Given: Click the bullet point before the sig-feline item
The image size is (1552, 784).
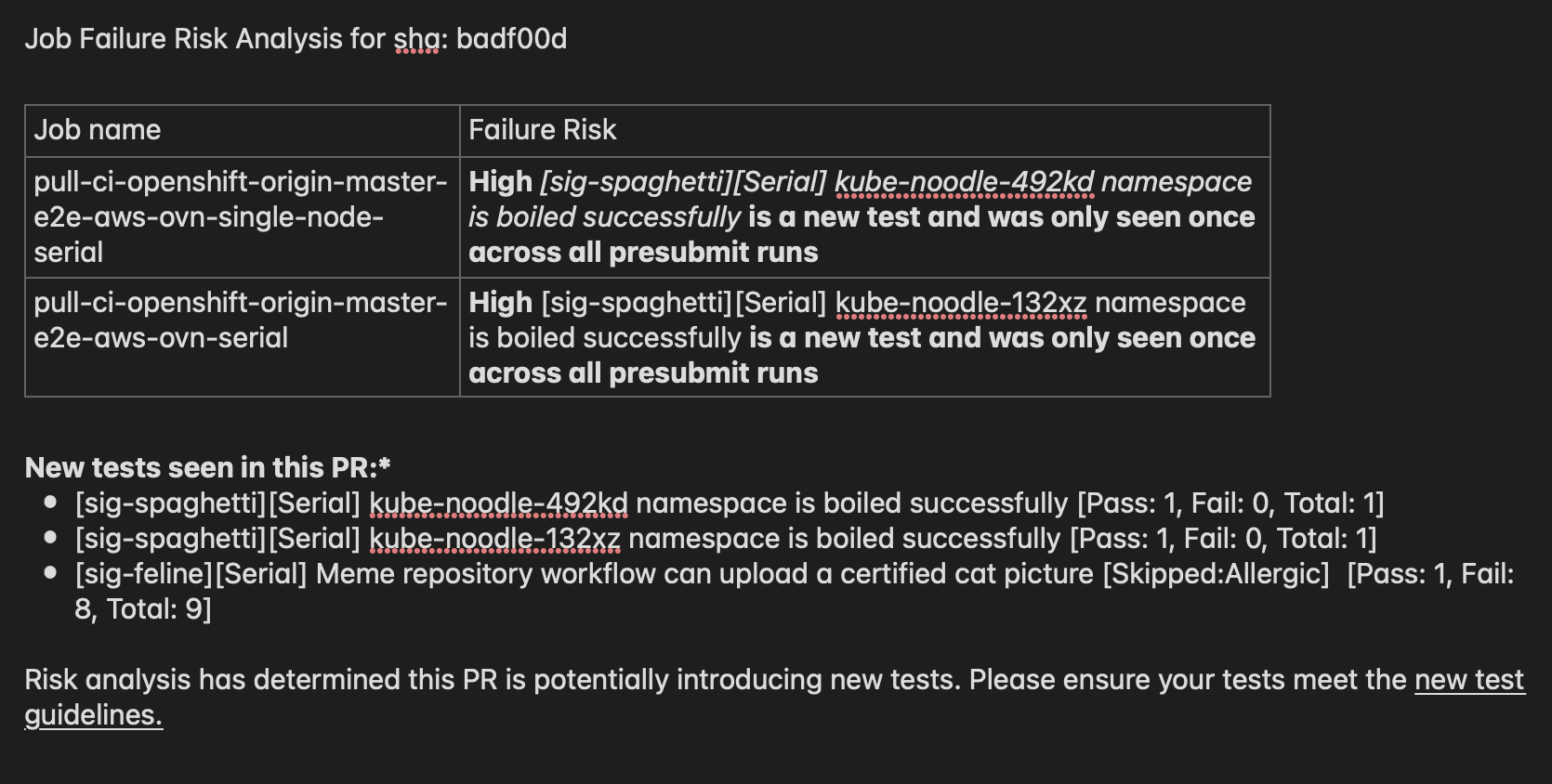Looking at the screenshot, I should point(51,574).
